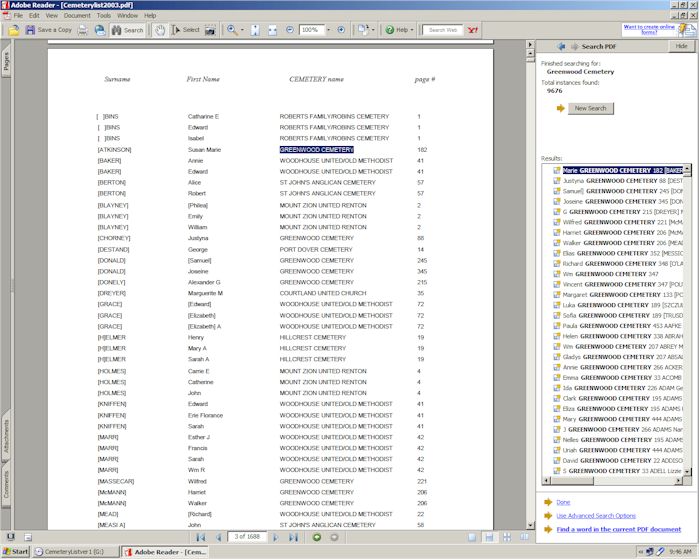The width and height of the screenshot is (700, 560).
Task: Click the page number field 3 of 1688
Action: point(247,537)
